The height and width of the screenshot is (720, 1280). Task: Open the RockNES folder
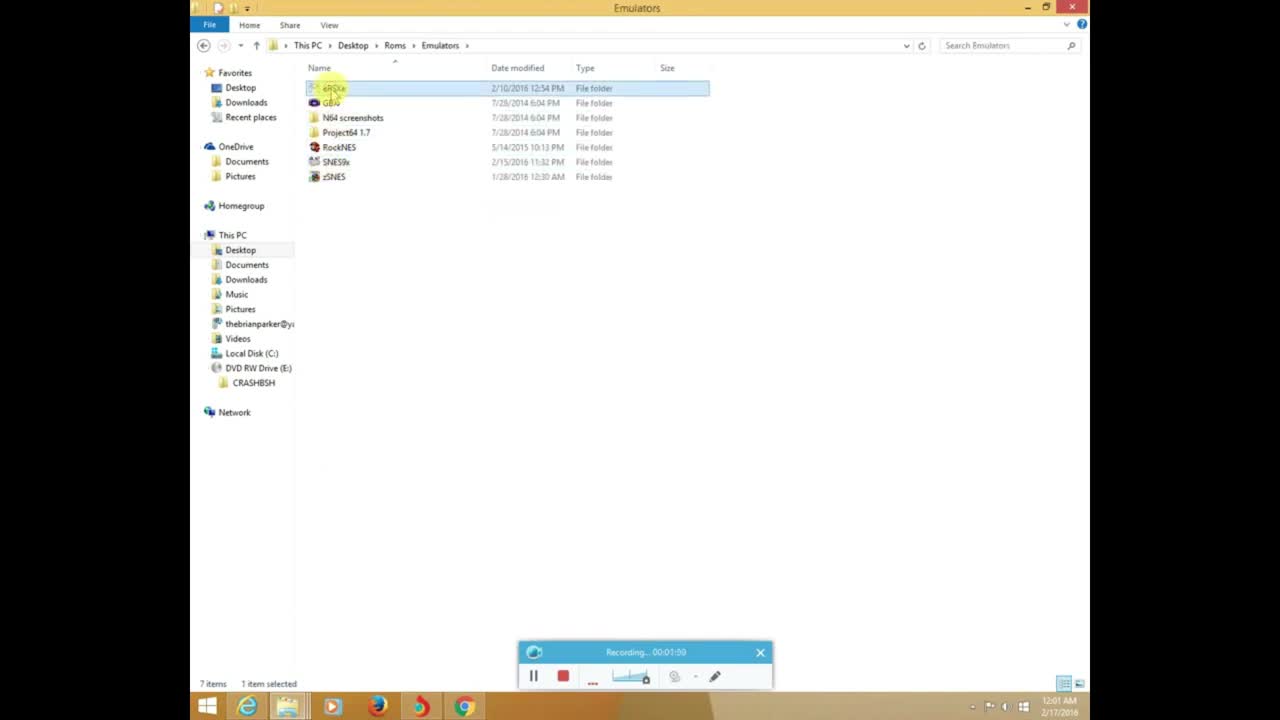click(338, 147)
